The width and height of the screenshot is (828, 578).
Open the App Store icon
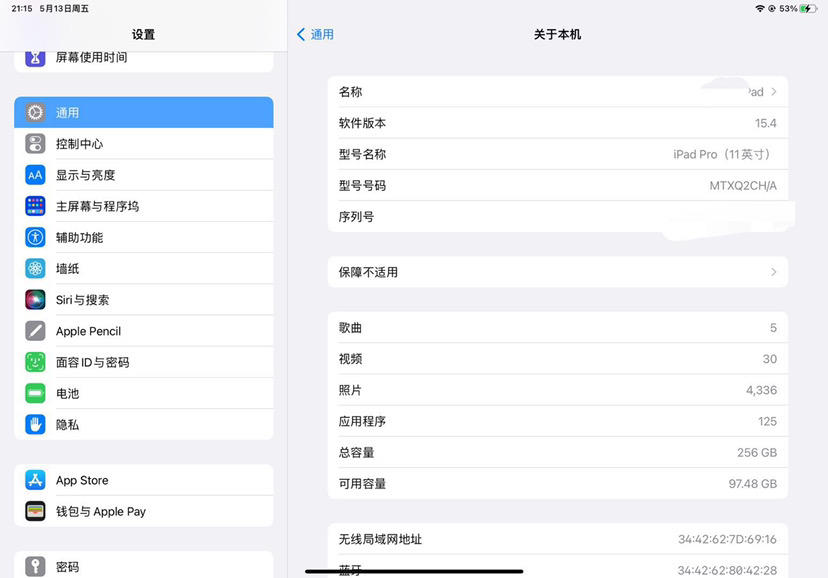point(35,480)
